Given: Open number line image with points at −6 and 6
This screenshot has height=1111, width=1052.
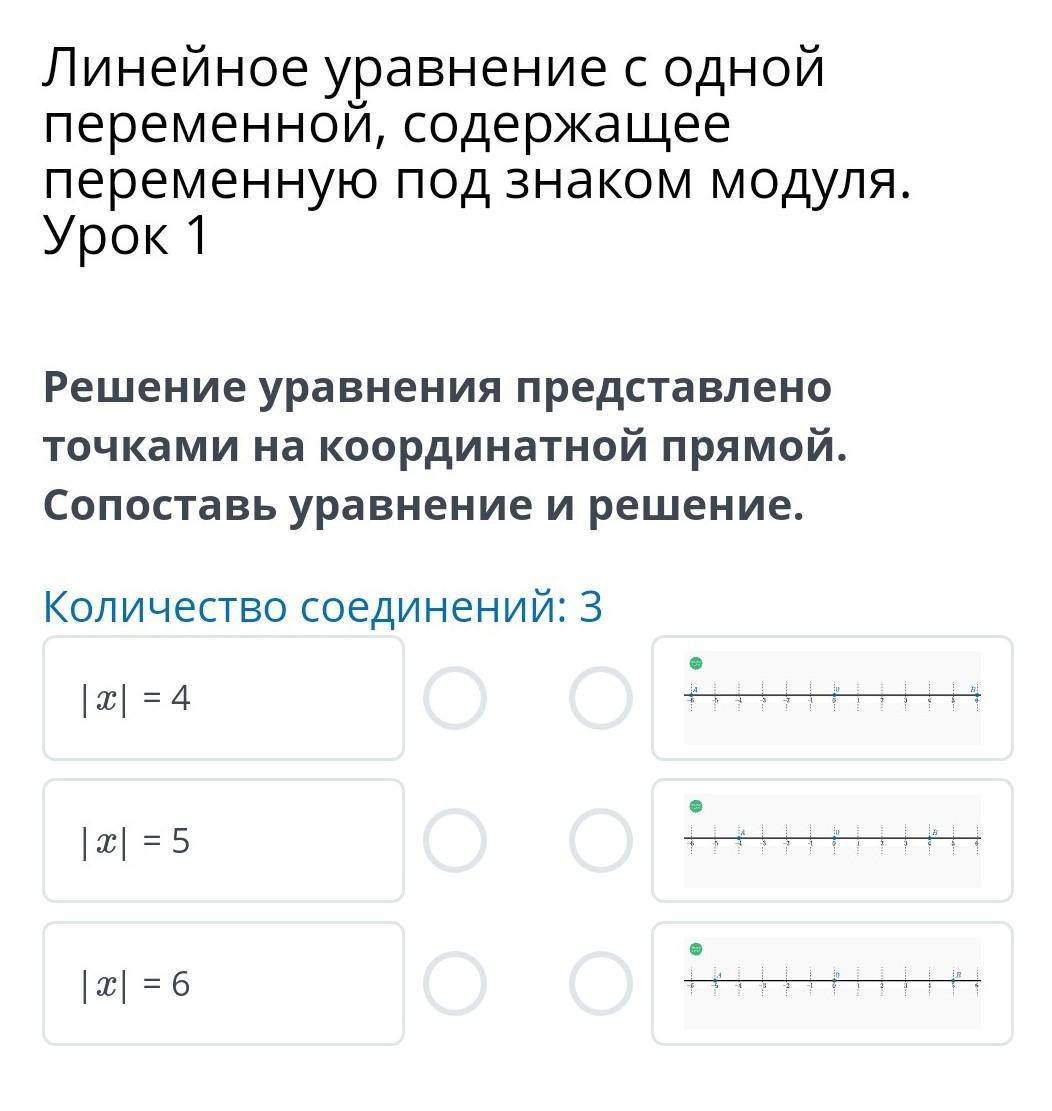Looking at the screenshot, I should click(x=832, y=698).
